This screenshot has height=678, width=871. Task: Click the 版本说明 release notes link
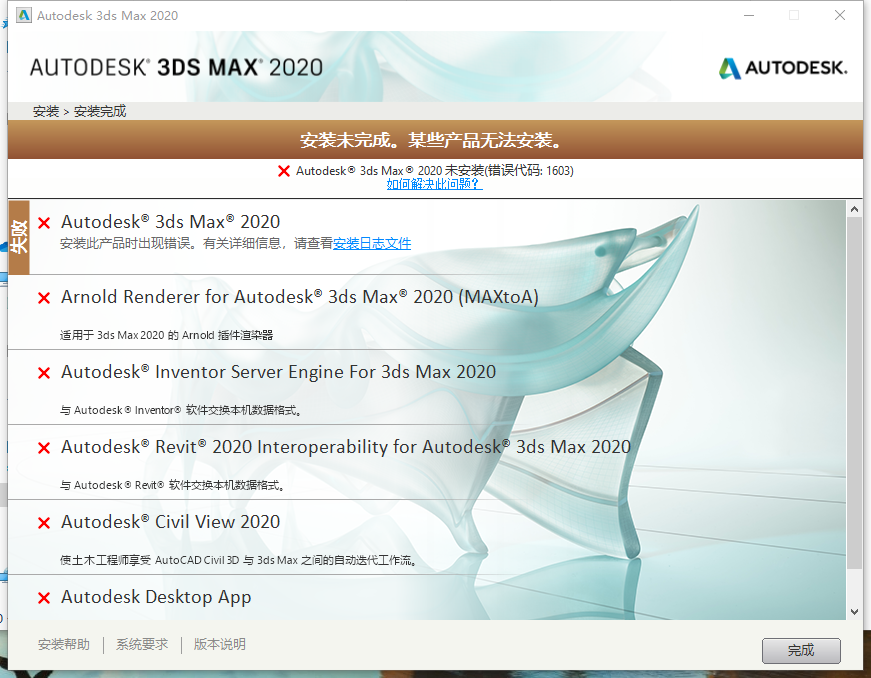[219, 644]
